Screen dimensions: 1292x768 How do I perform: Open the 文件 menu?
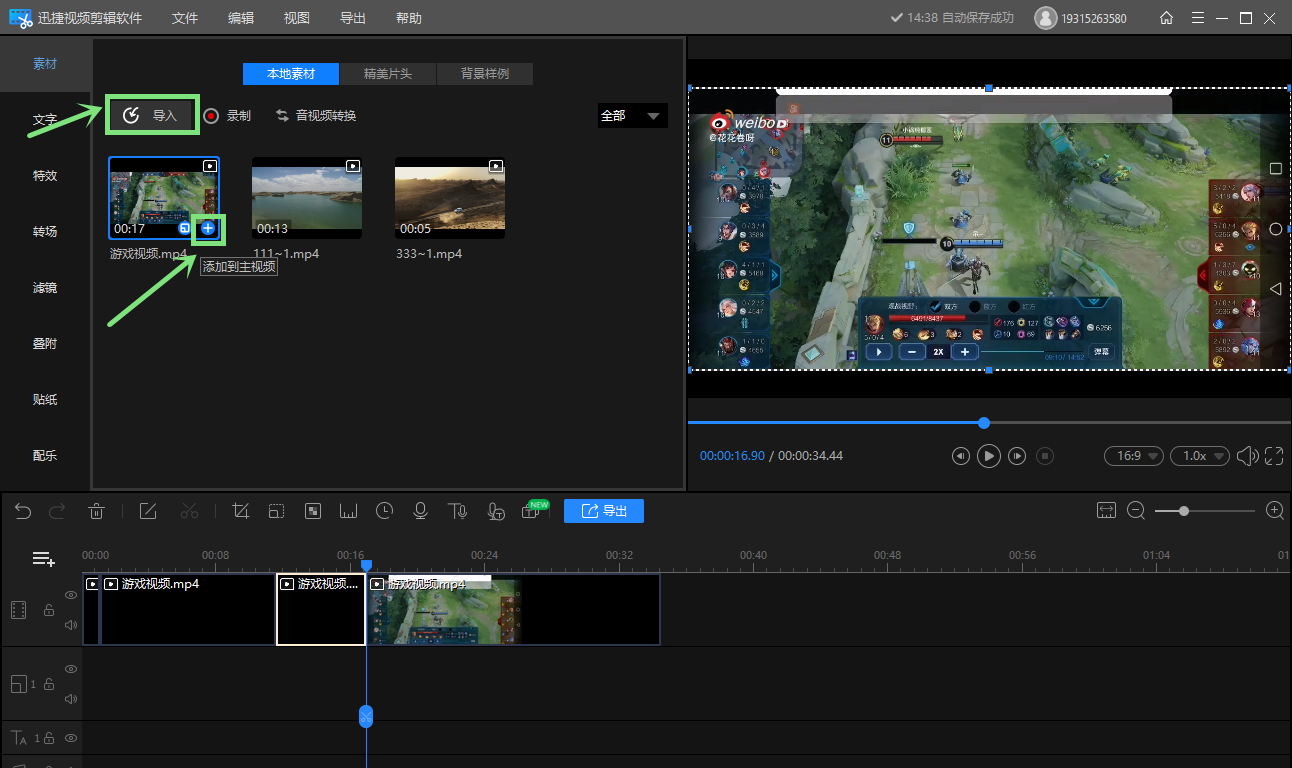click(x=185, y=18)
